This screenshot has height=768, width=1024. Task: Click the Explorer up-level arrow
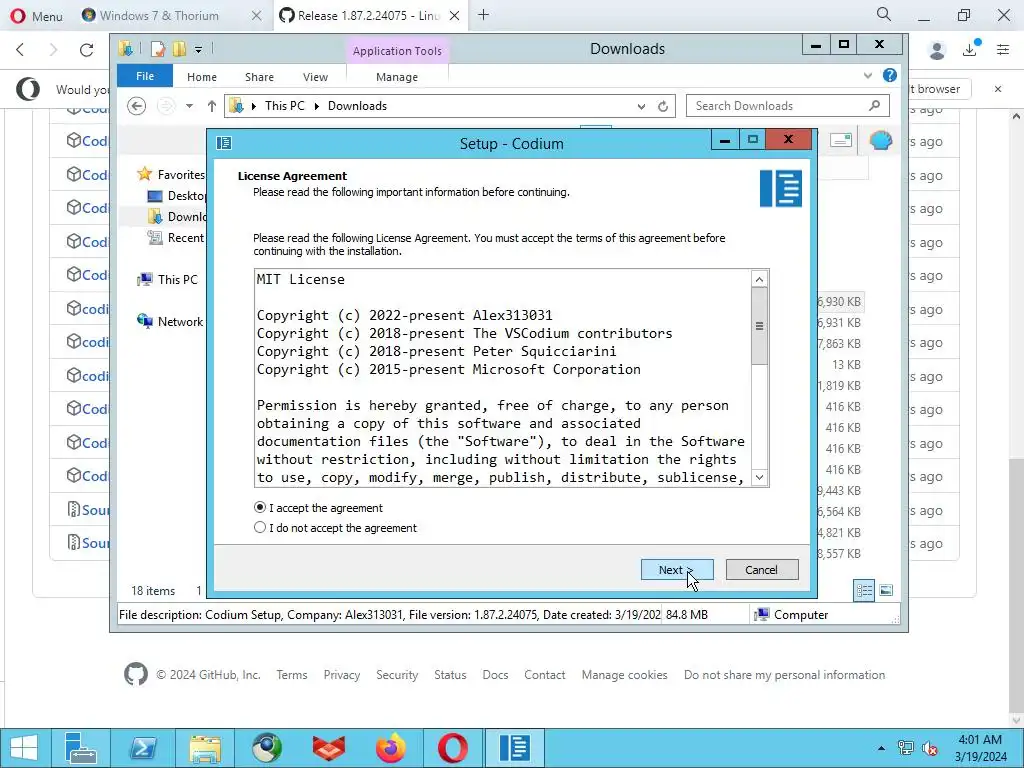[x=212, y=106]
